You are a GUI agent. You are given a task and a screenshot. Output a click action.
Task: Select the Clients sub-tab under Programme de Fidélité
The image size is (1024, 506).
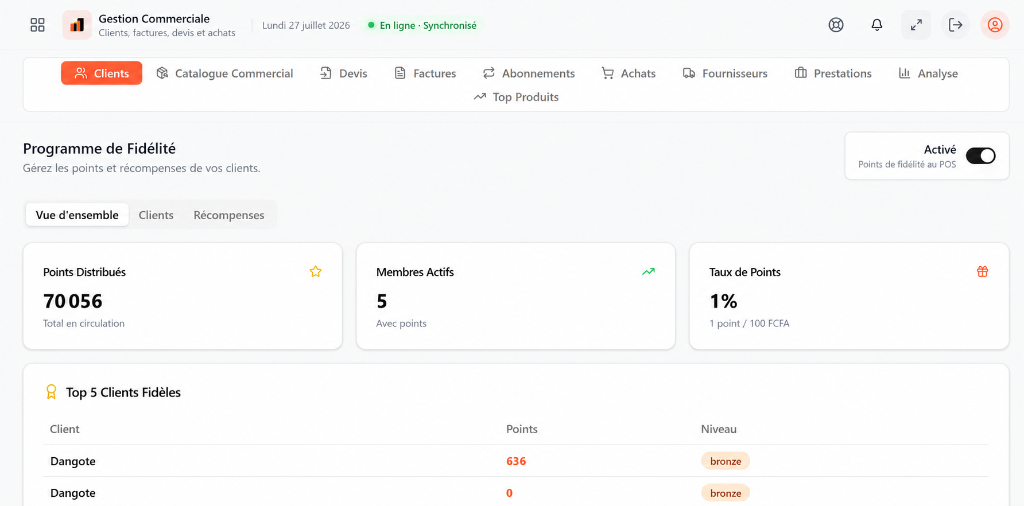pos(156,215)
